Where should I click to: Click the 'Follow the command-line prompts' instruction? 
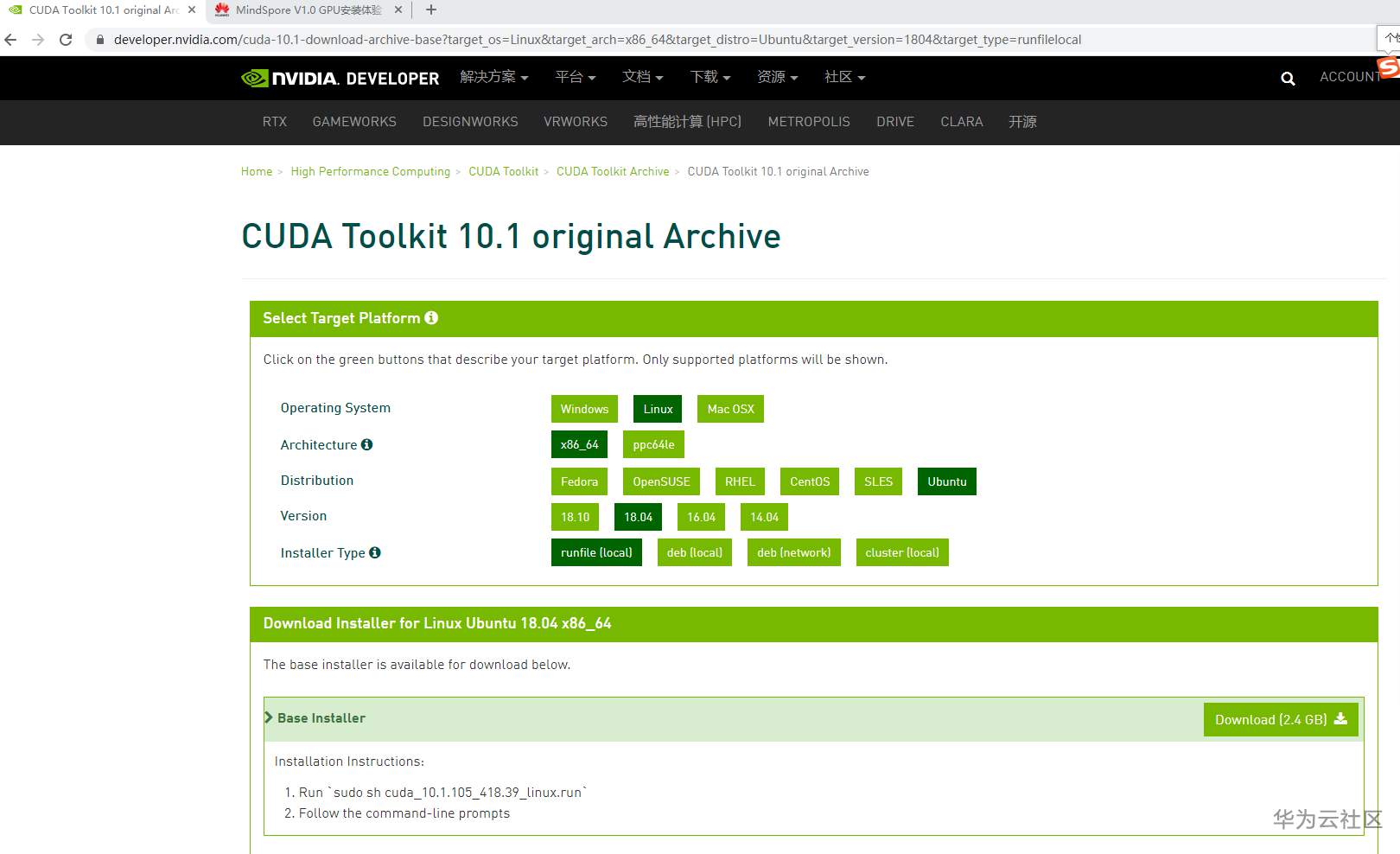point(404,813)
